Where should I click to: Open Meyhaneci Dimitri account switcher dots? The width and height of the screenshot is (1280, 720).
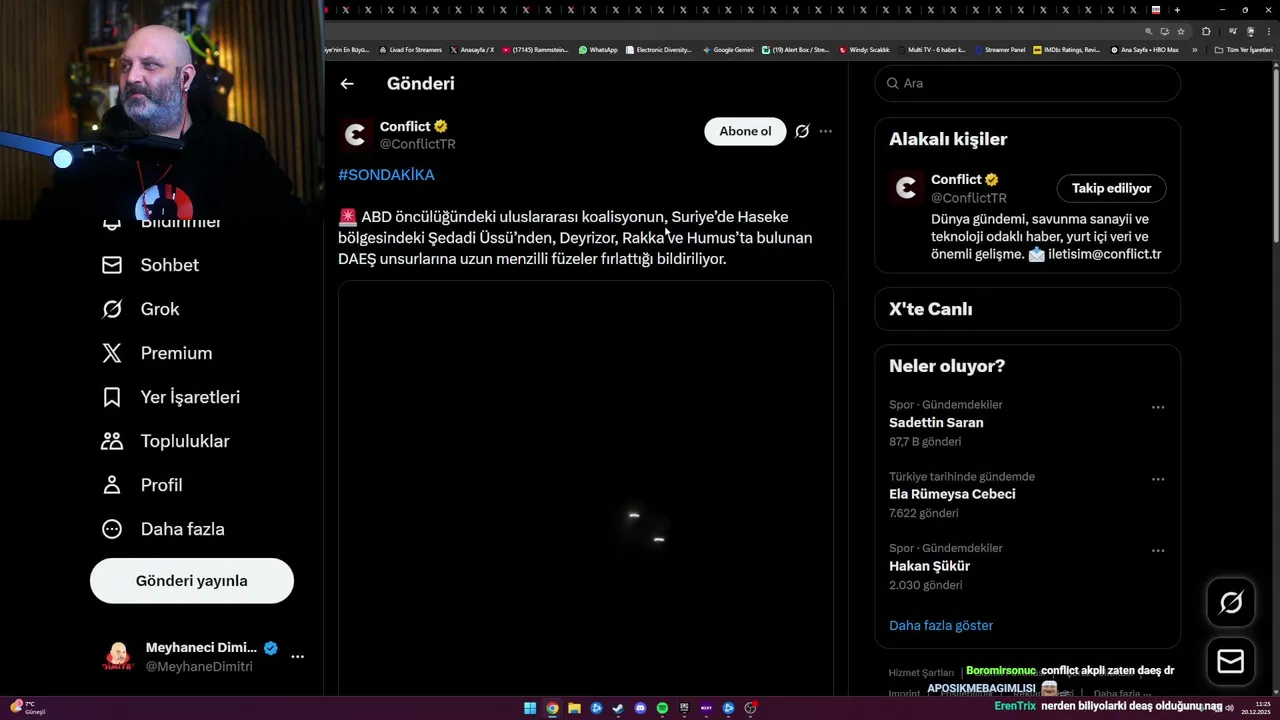point(297,657)
